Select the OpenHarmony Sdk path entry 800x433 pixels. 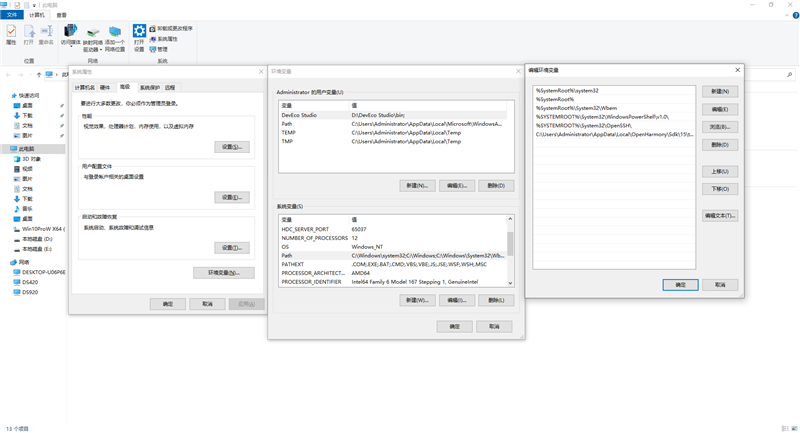tap(614, 135)
